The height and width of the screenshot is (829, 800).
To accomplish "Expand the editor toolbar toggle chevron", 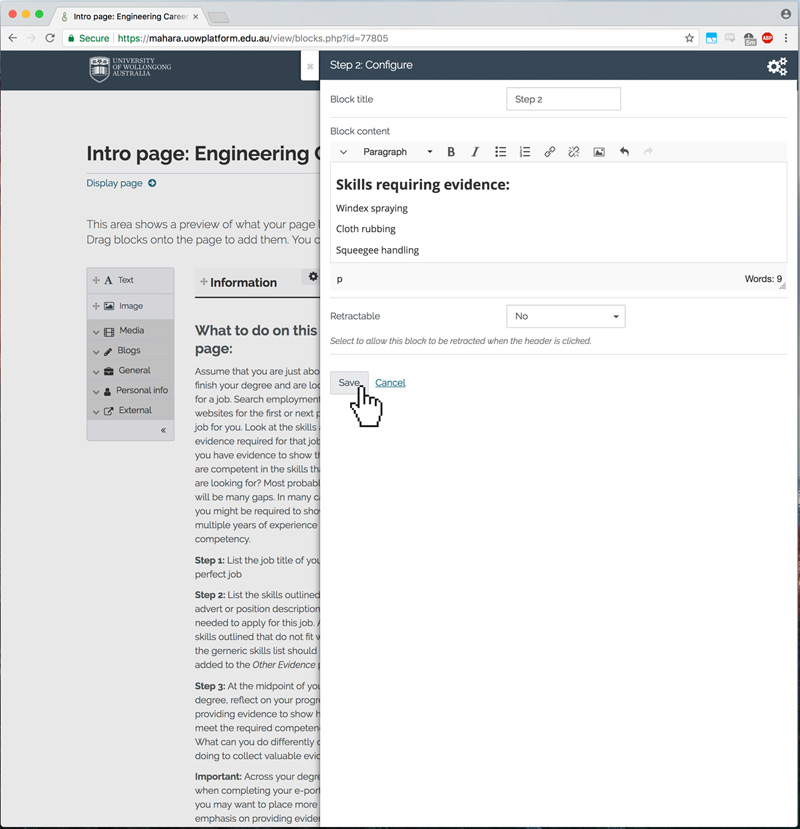I will coord(343,152).
